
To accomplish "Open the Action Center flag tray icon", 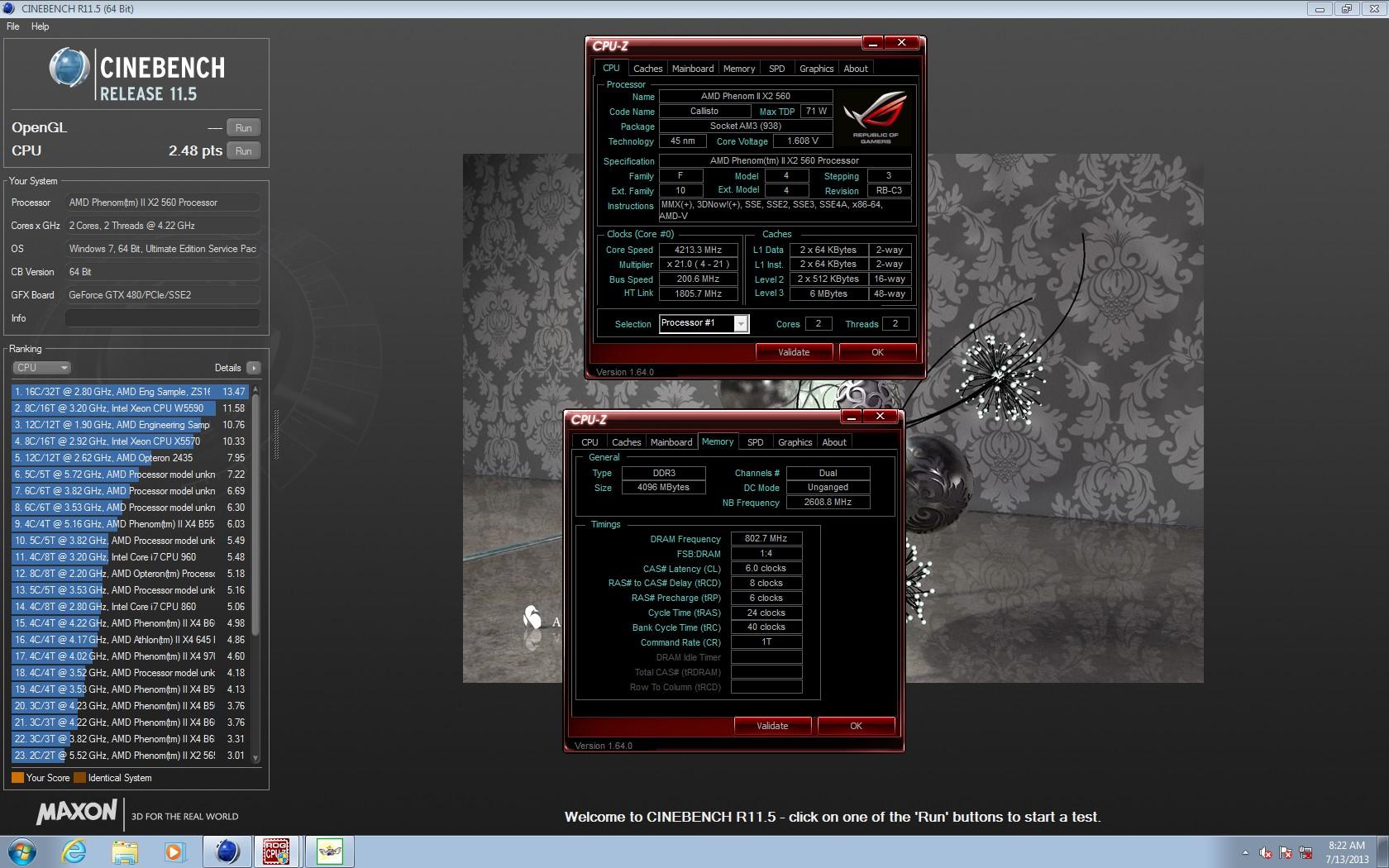I will pos(1286,852).
